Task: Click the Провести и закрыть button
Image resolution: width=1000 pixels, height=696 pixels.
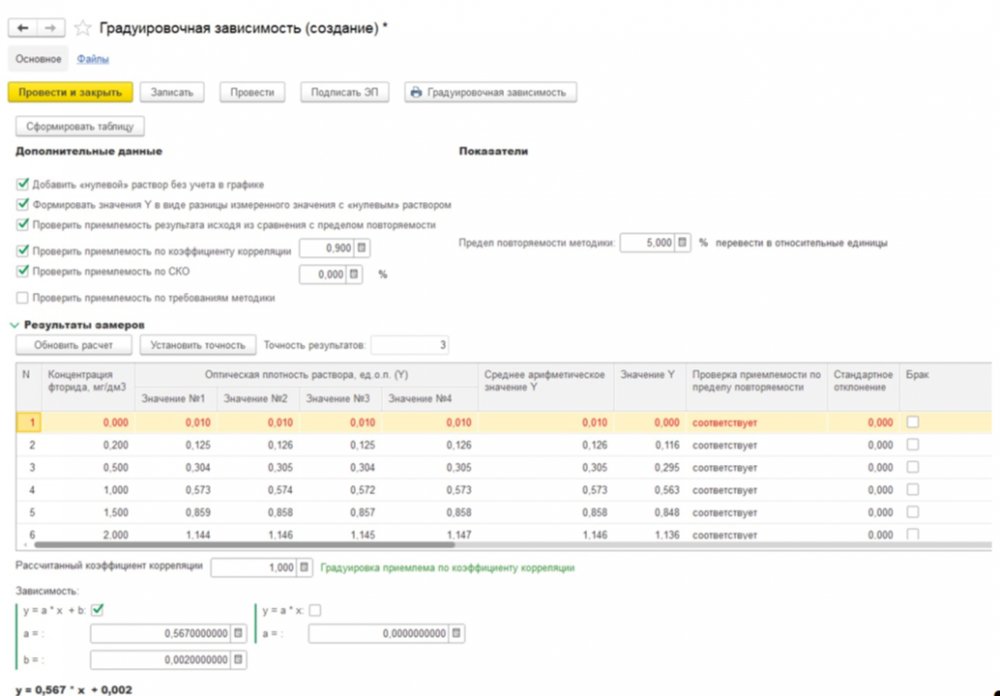Action: click(x=70, y=92)
